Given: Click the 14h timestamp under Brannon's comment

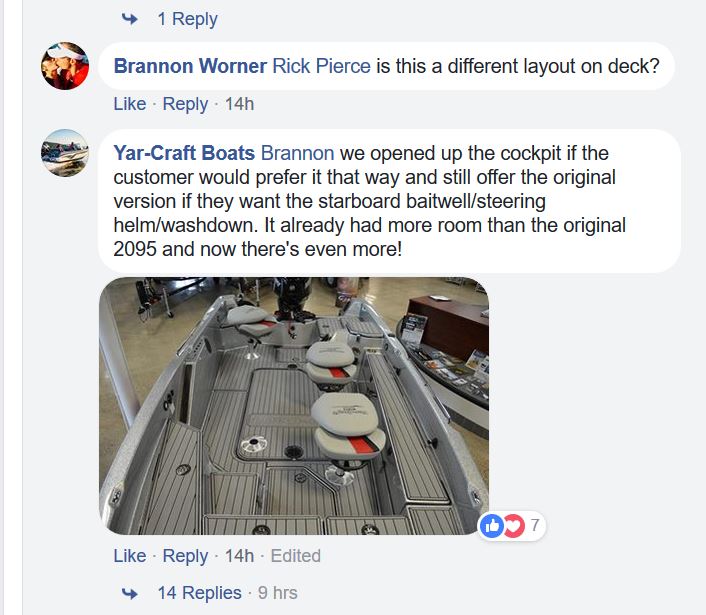Looking at the screenshot, I should (240, 104).
